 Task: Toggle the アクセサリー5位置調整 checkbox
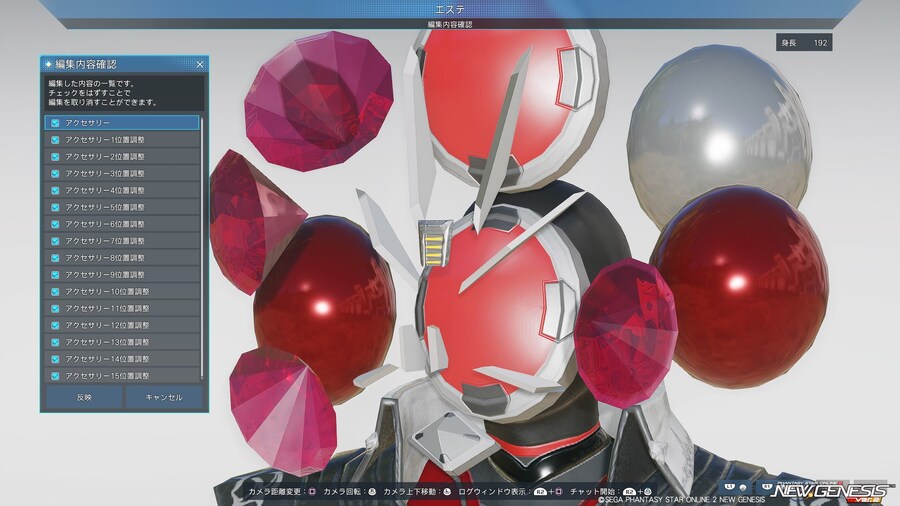point(55,207)
